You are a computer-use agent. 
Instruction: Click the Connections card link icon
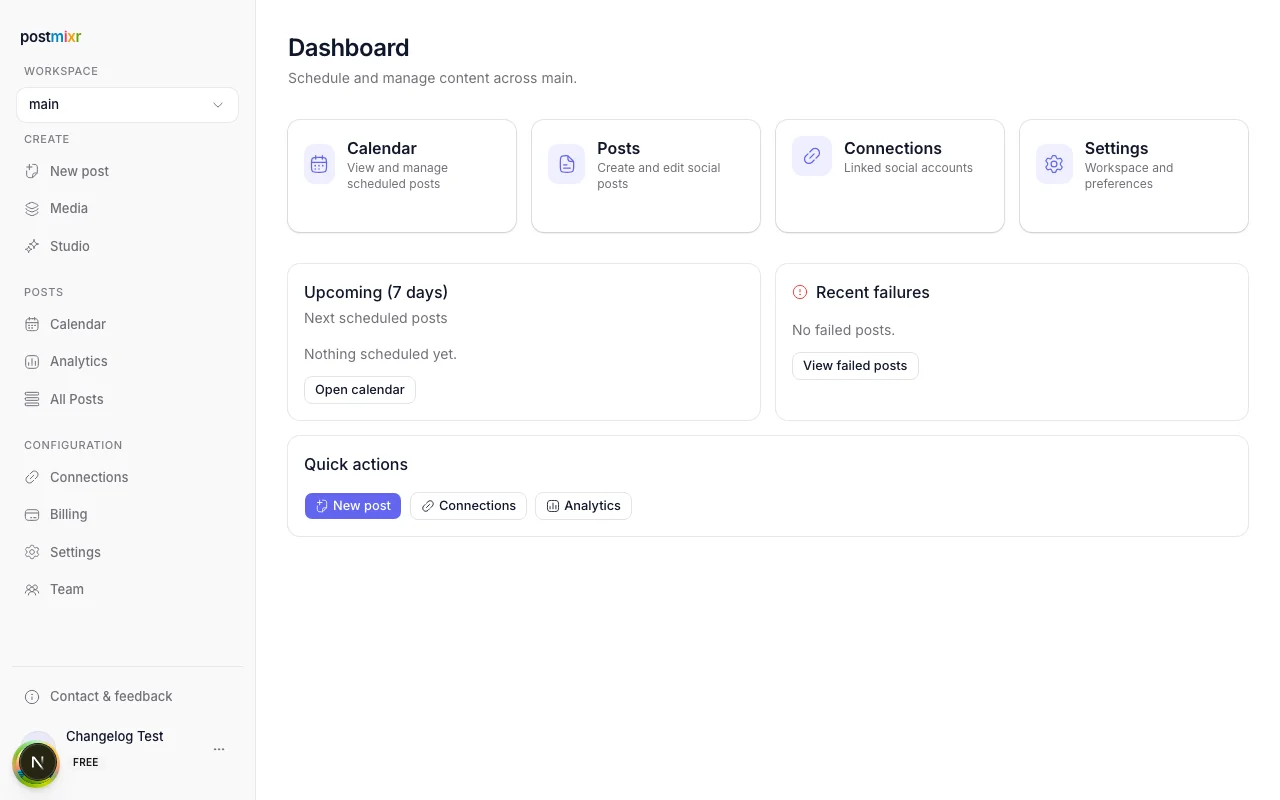(x=812, y=156)
